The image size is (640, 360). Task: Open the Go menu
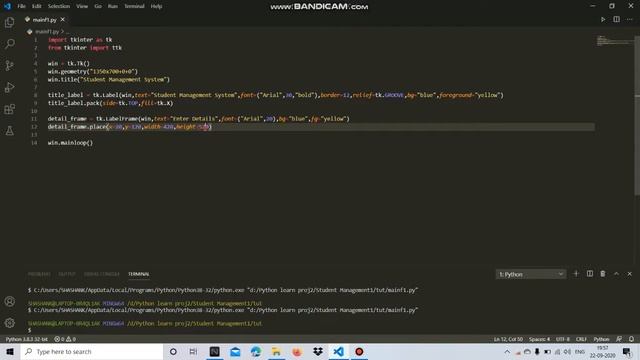click(98, 6)
